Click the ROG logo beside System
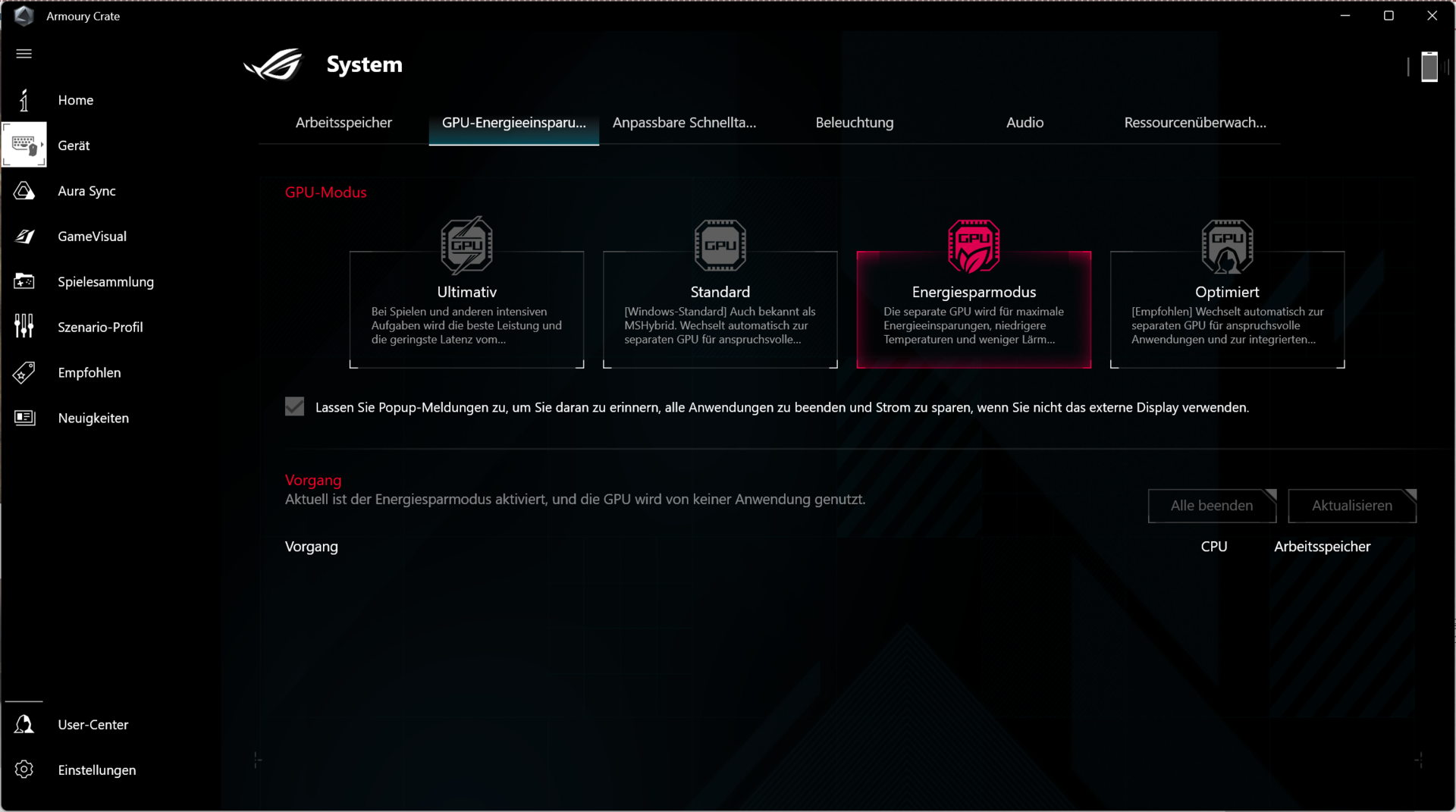 tap(274, 64)
